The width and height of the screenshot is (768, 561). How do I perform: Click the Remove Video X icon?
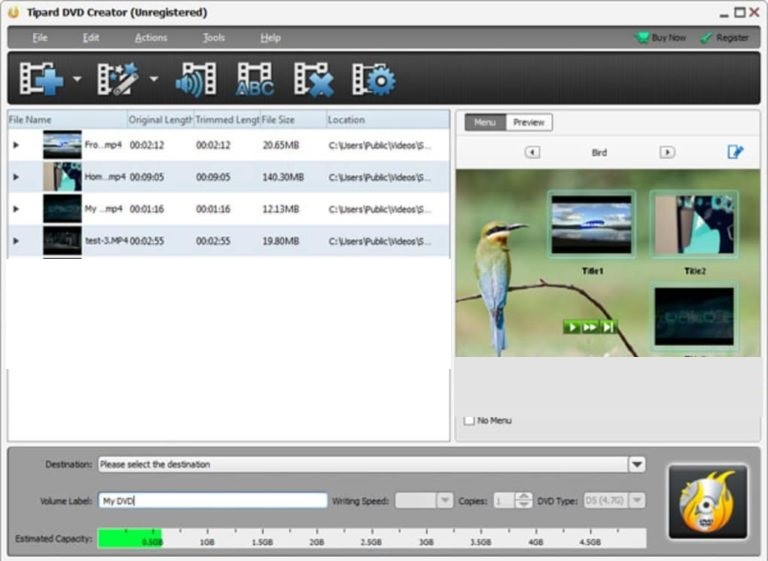(x=314, y=79)
